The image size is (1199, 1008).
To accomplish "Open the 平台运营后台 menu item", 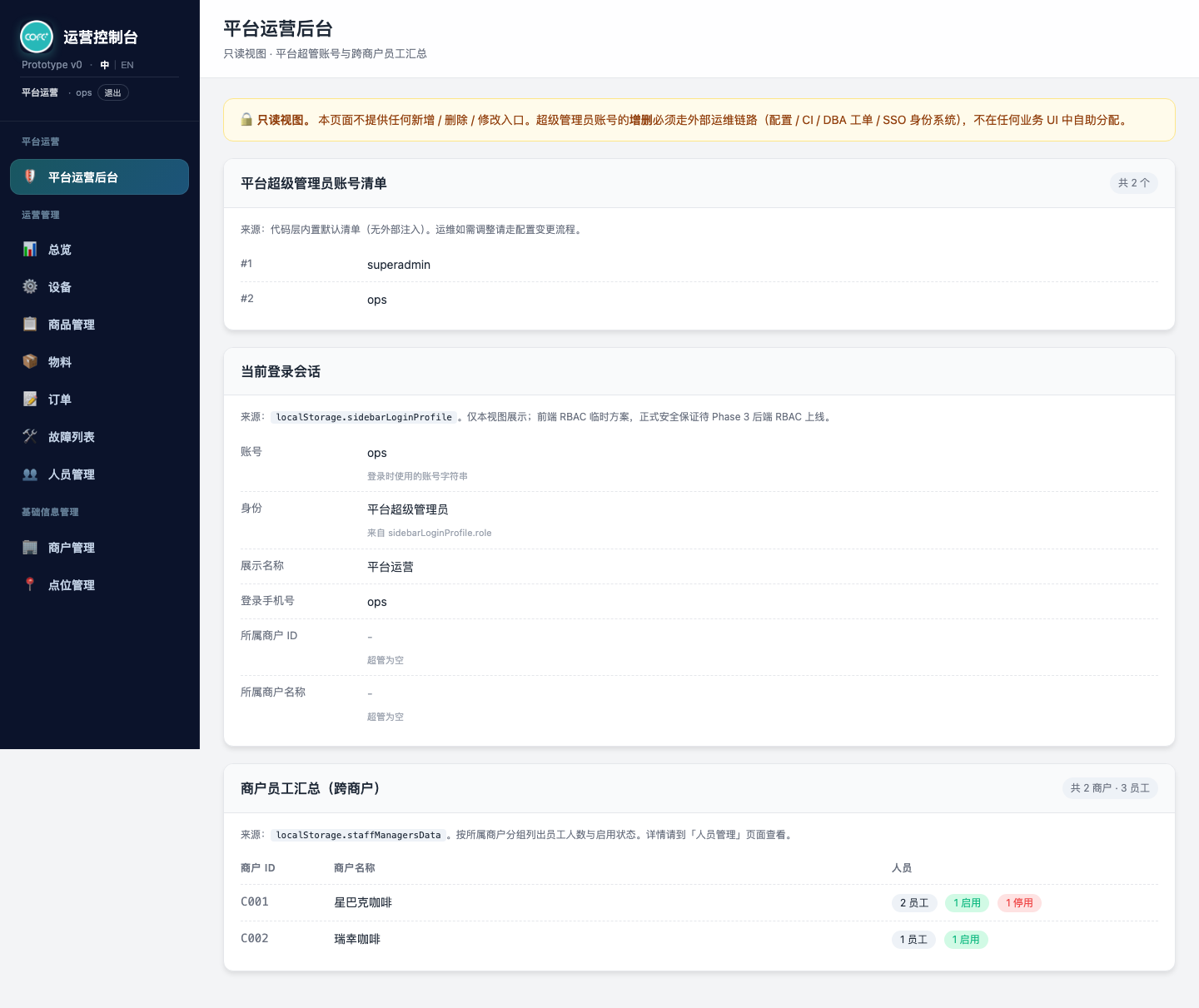I will 100,176.
